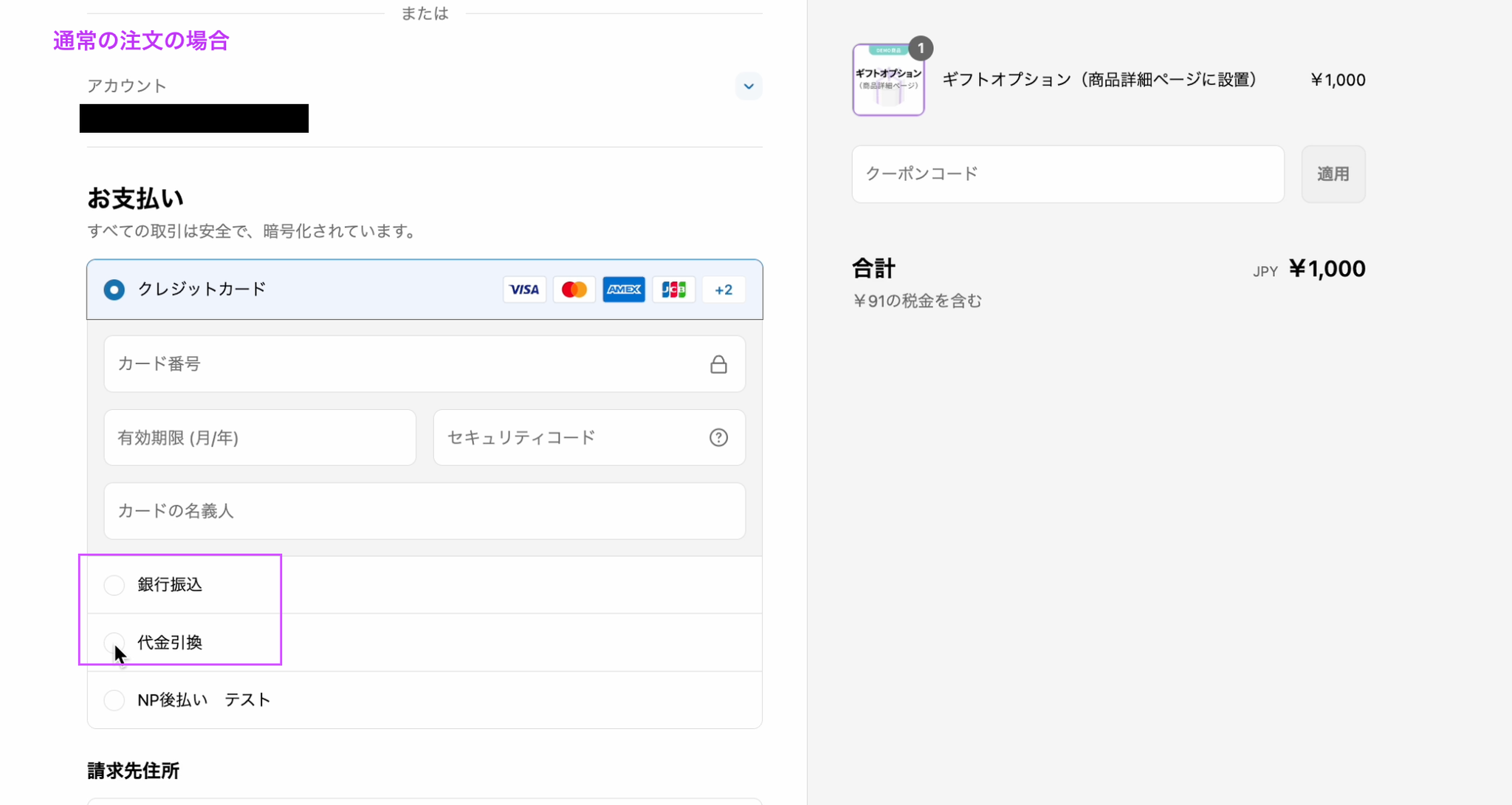The image size is (1512, 805).
Task: Click the JCB card icon
Action: 673,290
